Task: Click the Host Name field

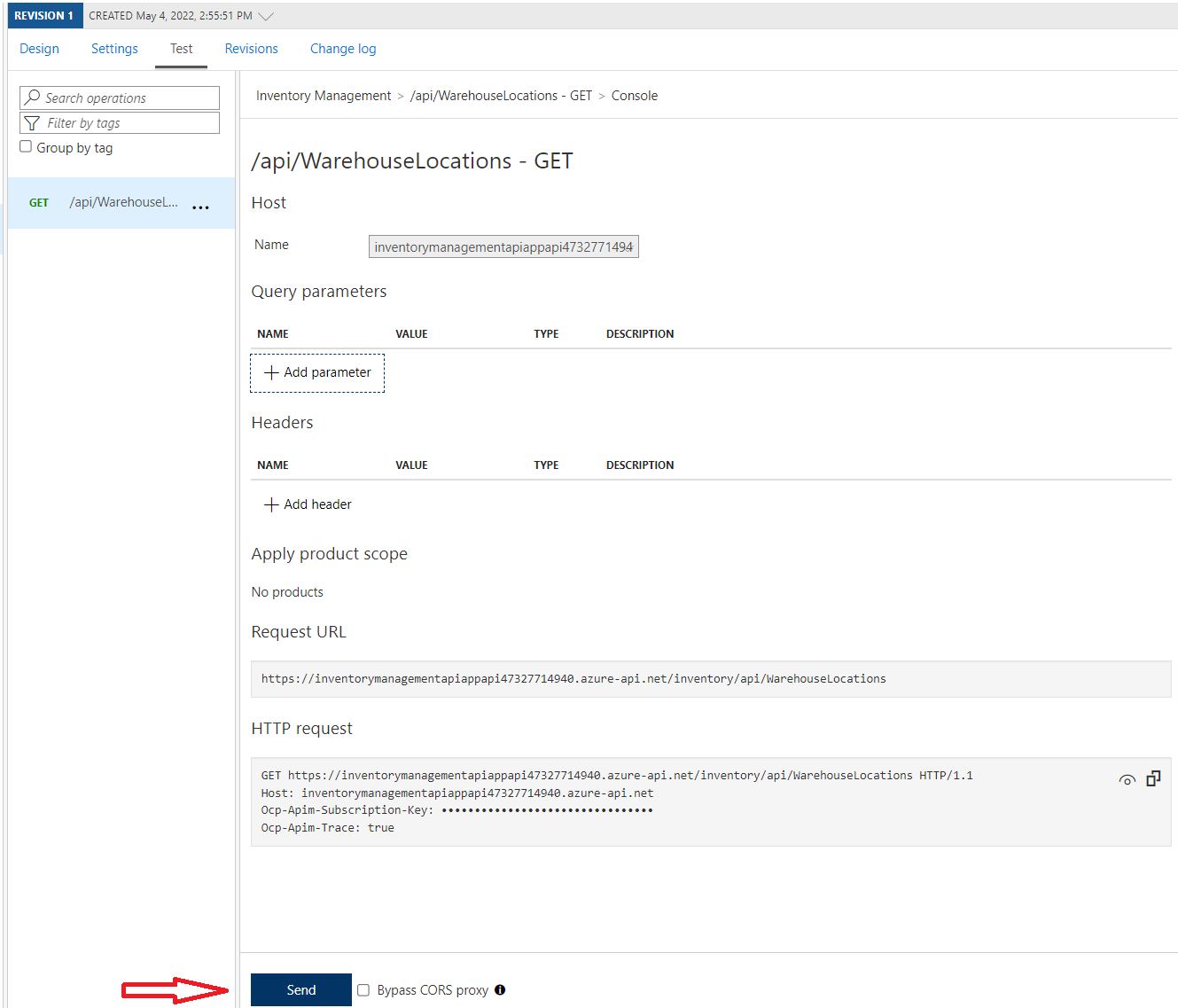Action: pos(503,246)
